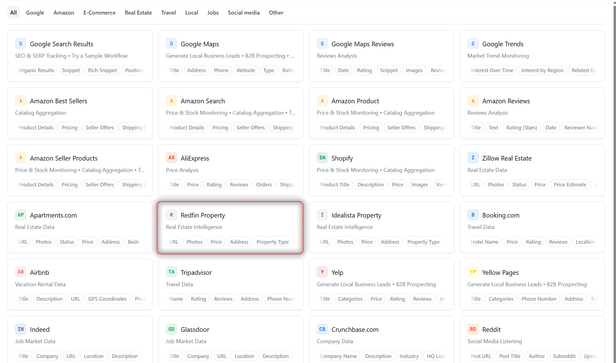Viewport: 616px width, 363px height.
Task: Click the Glassdoor GD icon
Action: click(x=171, y=329)
